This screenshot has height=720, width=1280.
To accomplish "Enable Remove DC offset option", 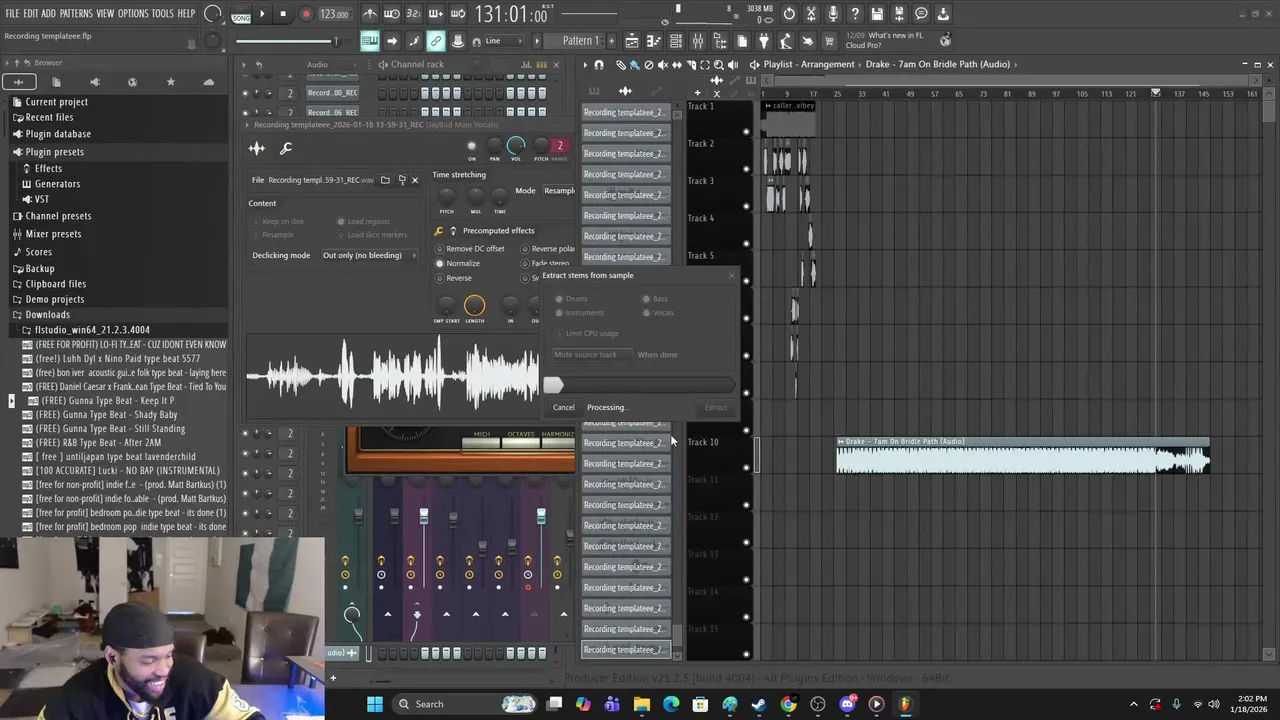I will 470,248.
